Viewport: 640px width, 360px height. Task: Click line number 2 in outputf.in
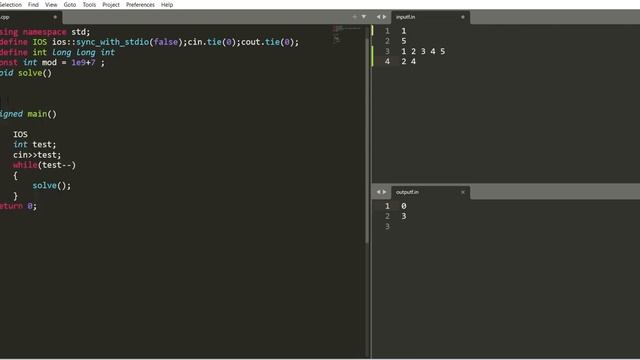pyautogui.click(x=387, y=216)
